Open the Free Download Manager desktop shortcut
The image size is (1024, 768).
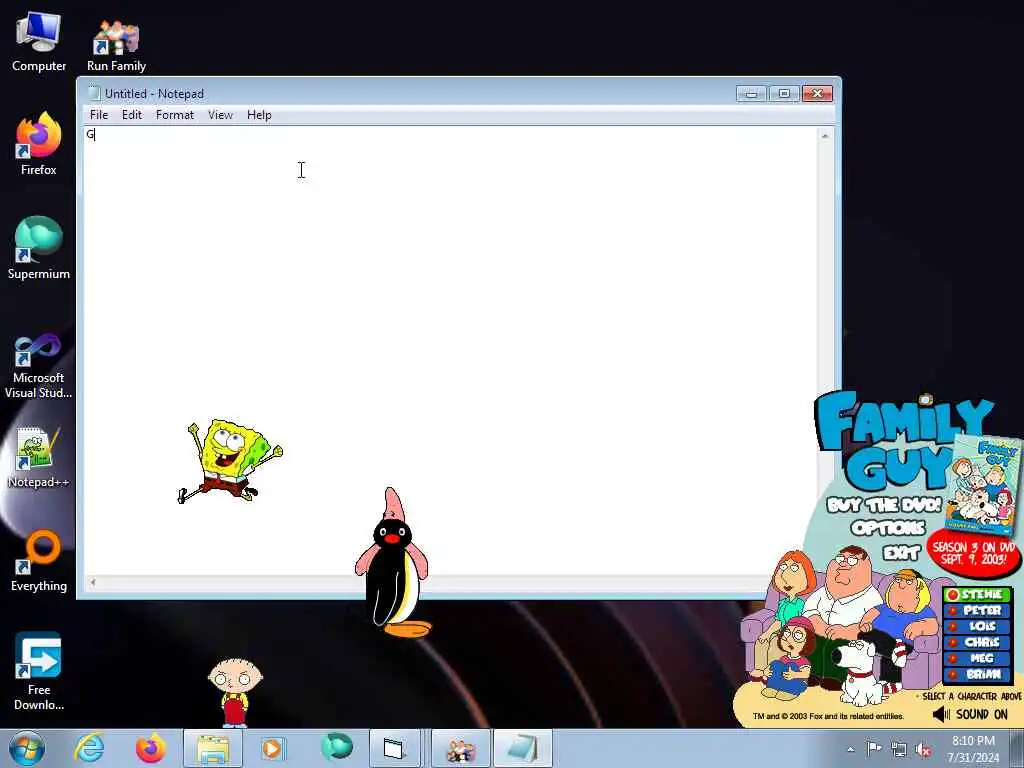(x=39, y=671)
